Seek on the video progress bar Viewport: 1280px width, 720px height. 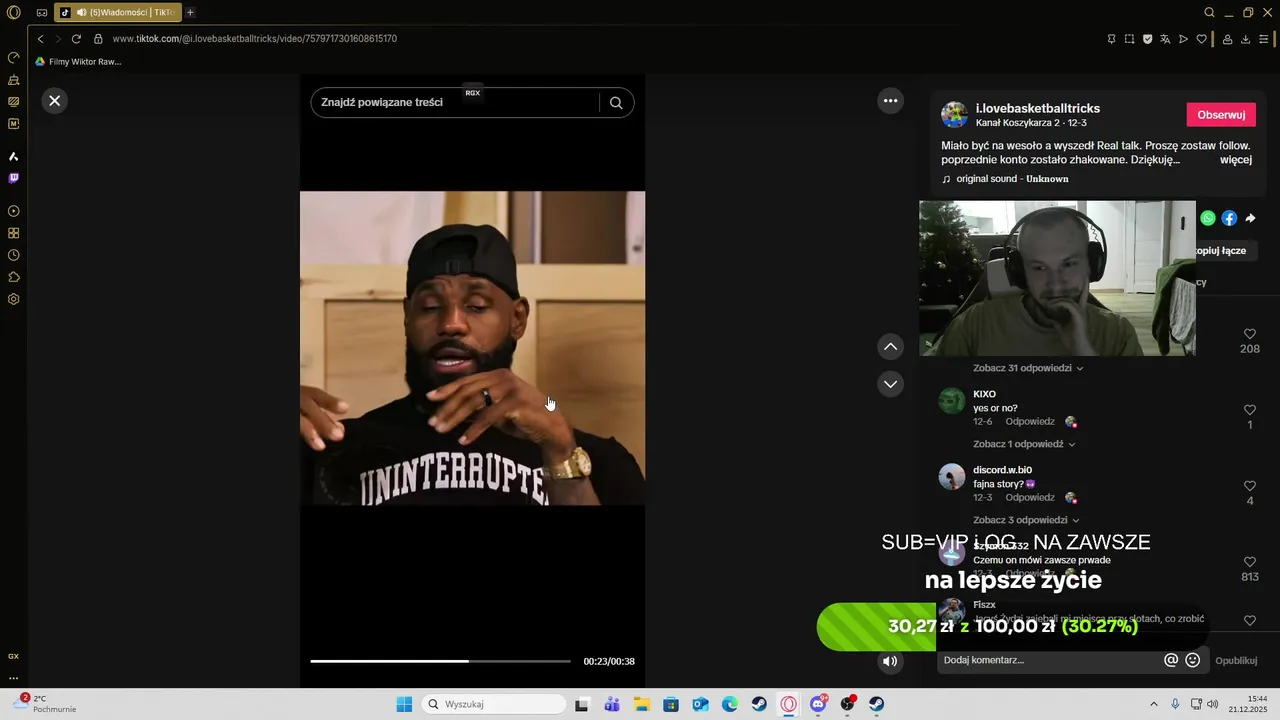pos(440,661)
